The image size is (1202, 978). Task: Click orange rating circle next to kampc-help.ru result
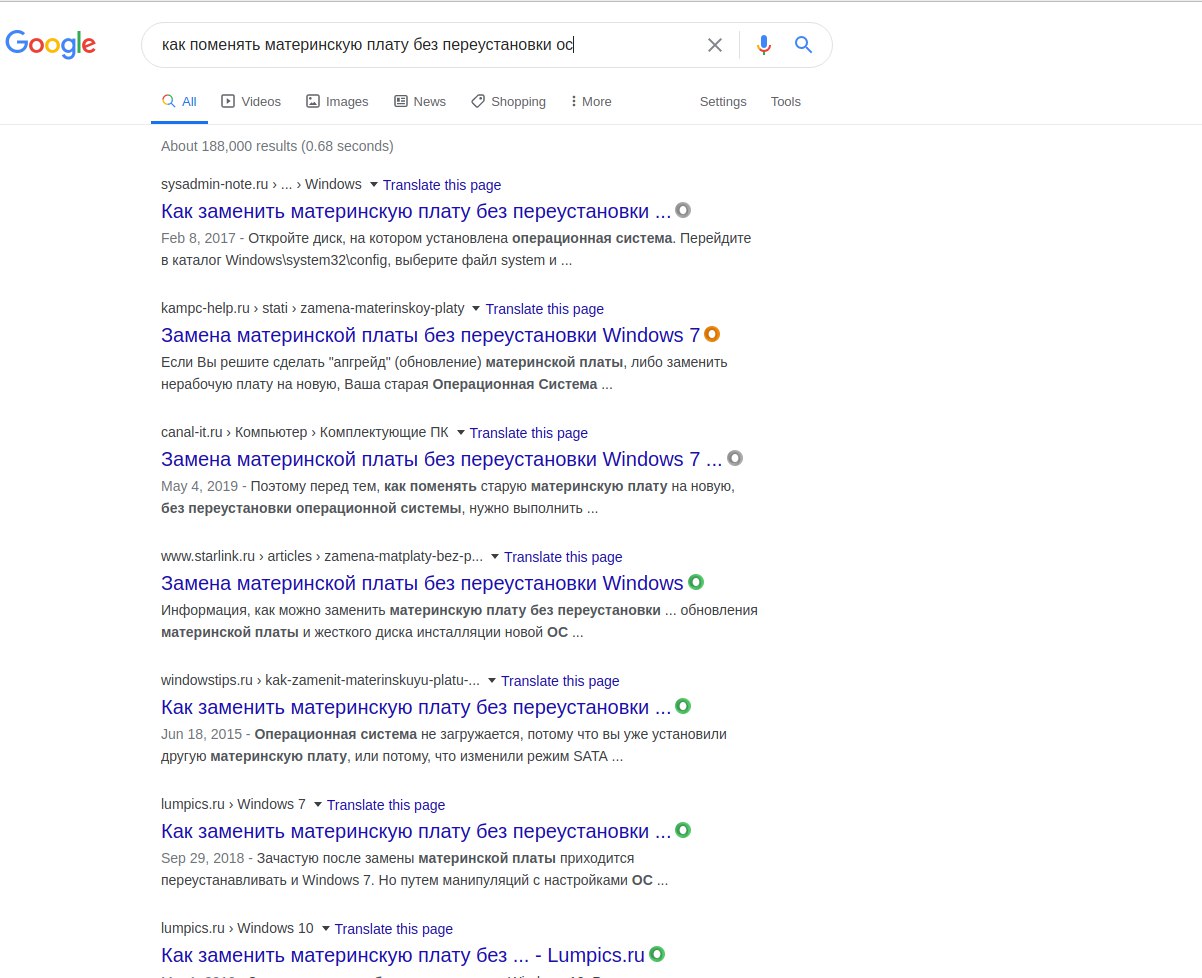point(712,334)
